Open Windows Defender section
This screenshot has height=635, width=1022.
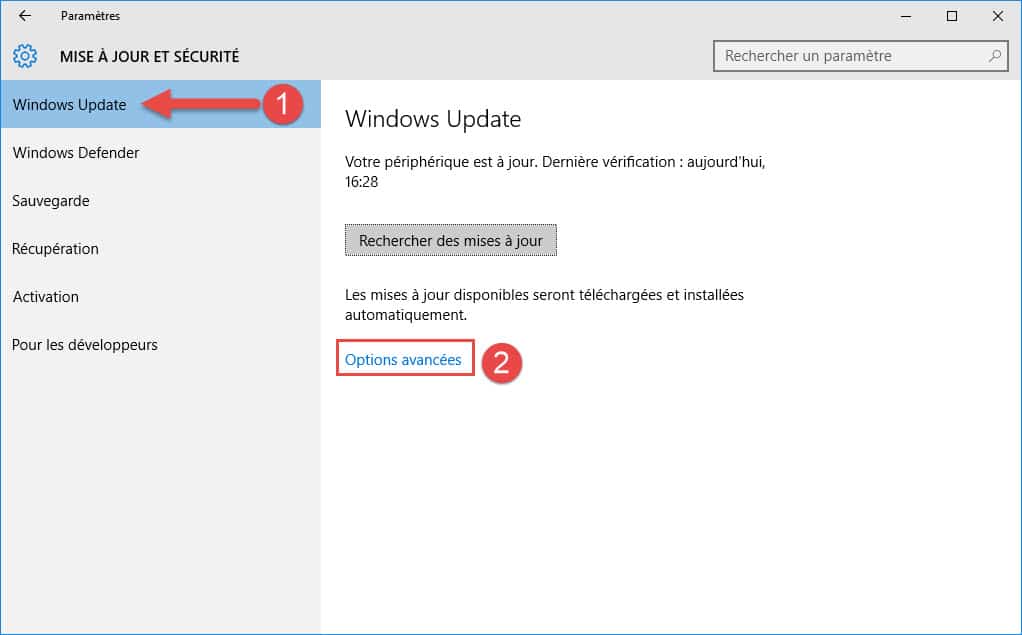pos(160,153)
